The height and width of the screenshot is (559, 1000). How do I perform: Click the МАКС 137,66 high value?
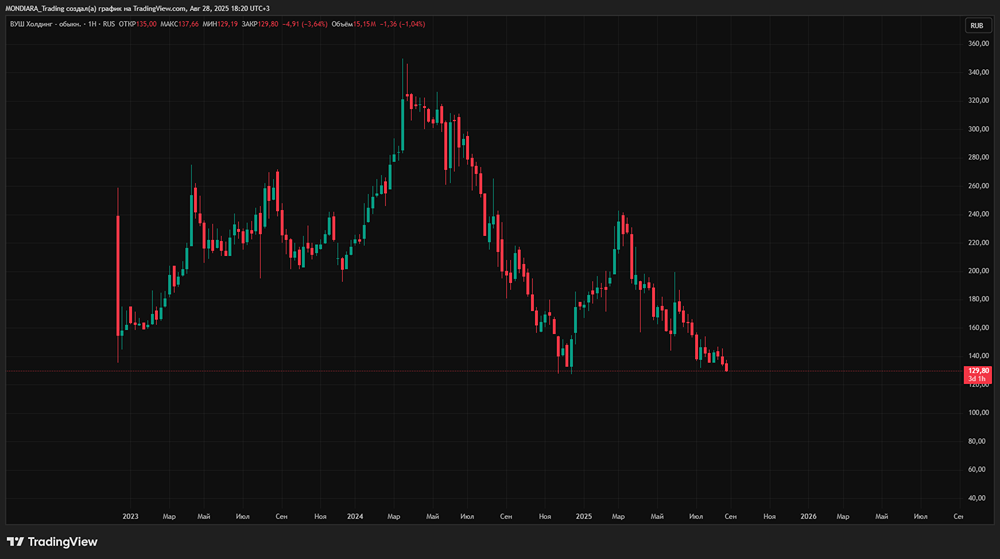[179, 24]
